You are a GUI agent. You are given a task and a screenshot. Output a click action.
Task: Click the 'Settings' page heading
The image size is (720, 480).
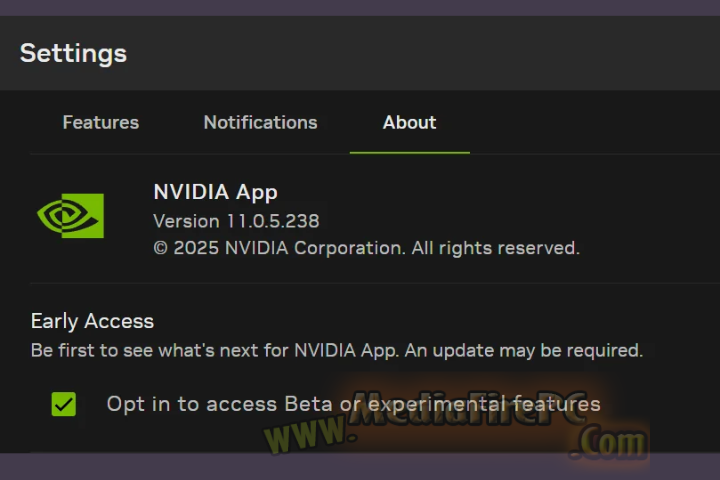tap(73, 54)
